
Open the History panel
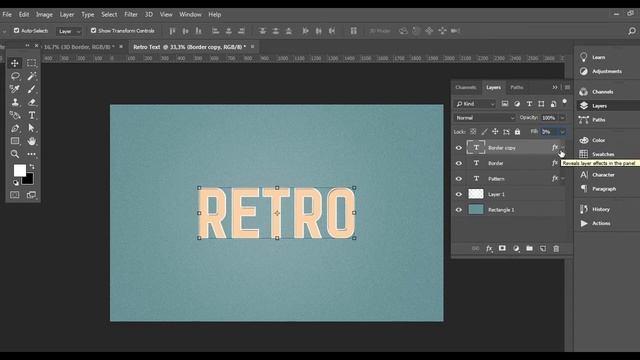(601, 209)
